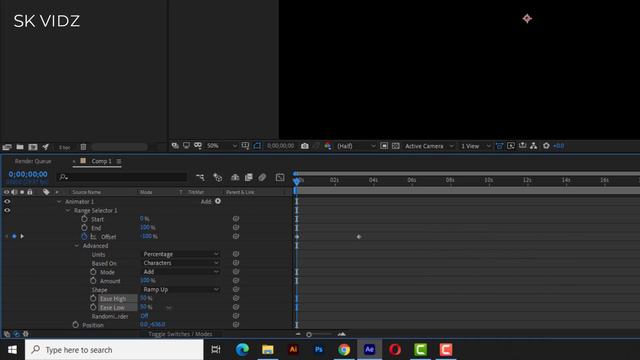The width and height of the screenshot is (640, 360).
Task: Create a new folder in Project panel
Action: (20, 147)
